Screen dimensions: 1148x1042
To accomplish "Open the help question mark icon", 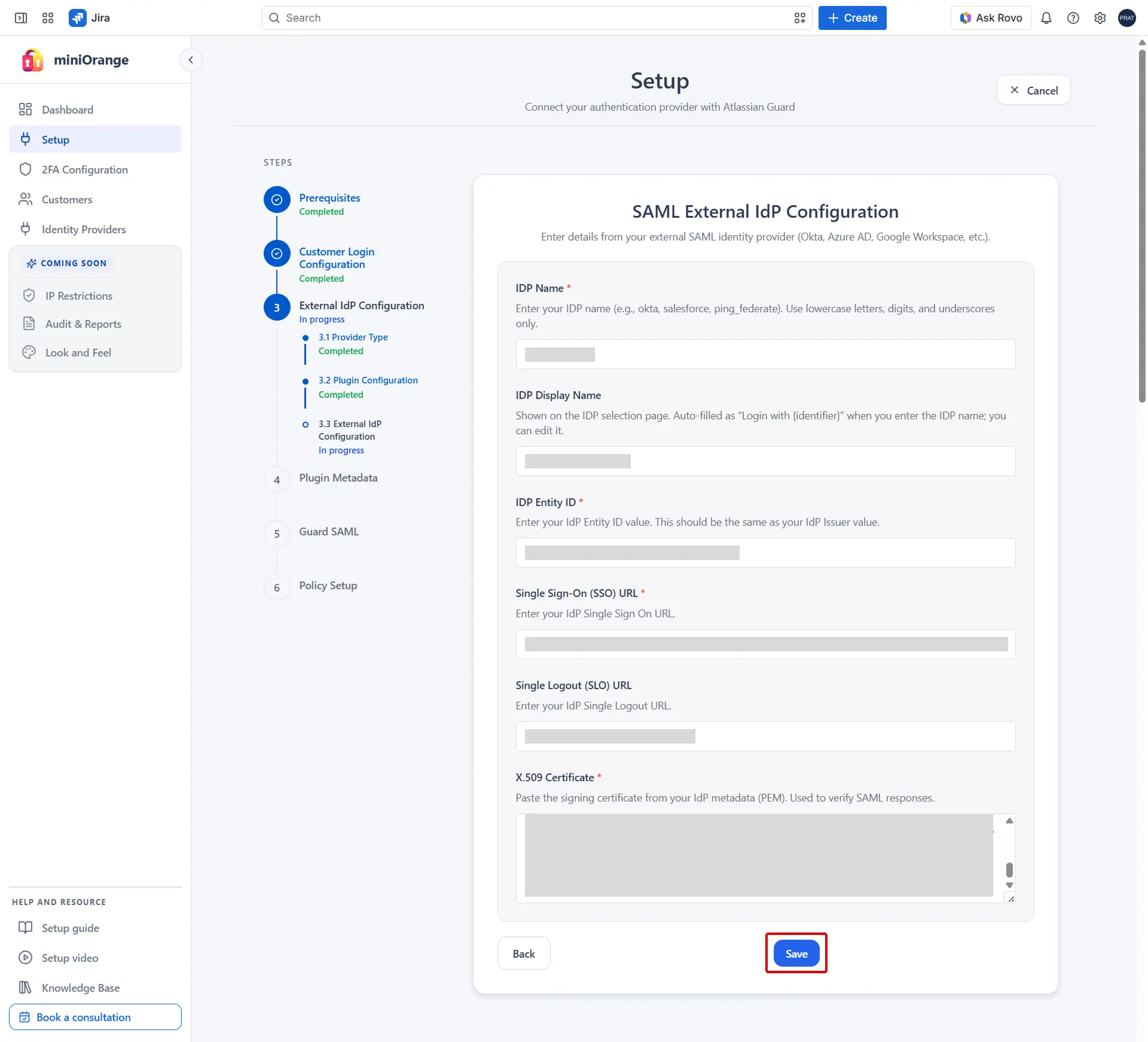I will click(1073, 18).
